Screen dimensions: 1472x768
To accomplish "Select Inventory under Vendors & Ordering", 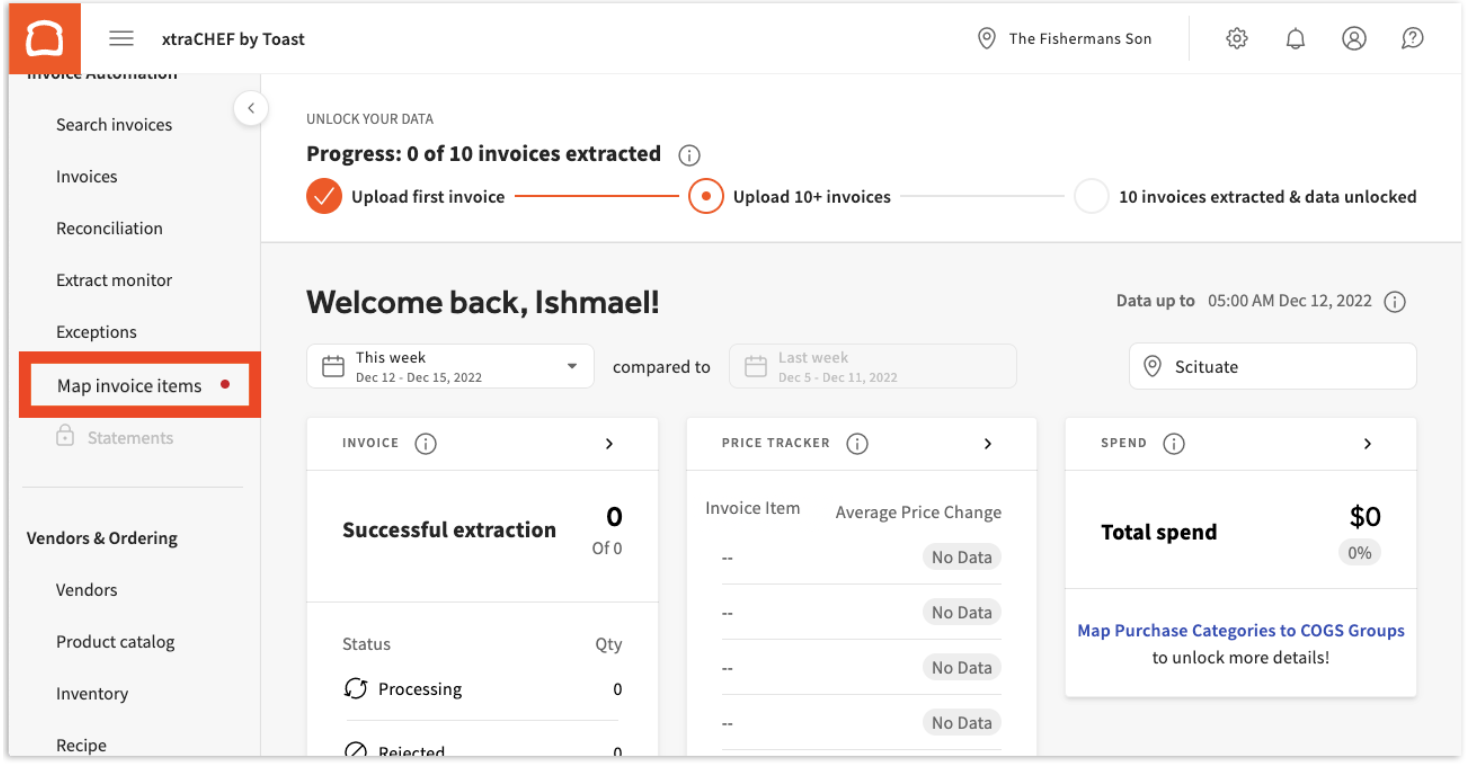I will tap(92, 693).
